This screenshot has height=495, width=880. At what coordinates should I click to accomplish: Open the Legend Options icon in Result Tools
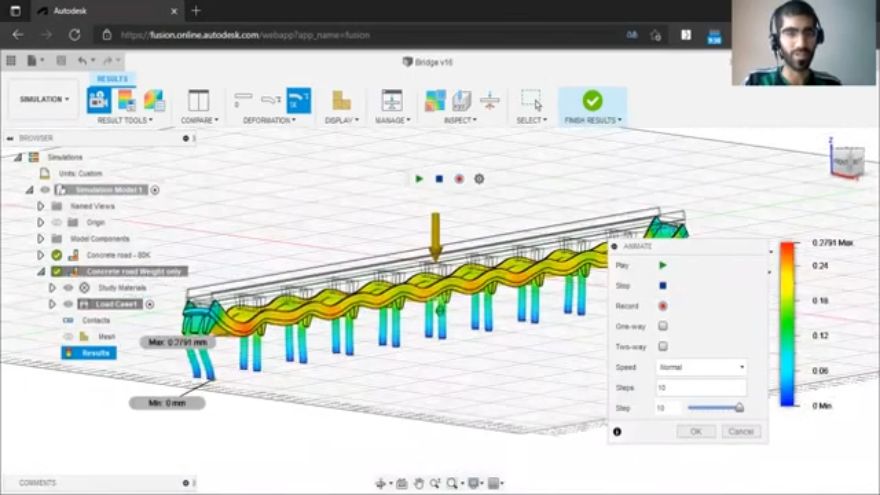[x=126, y=100]
